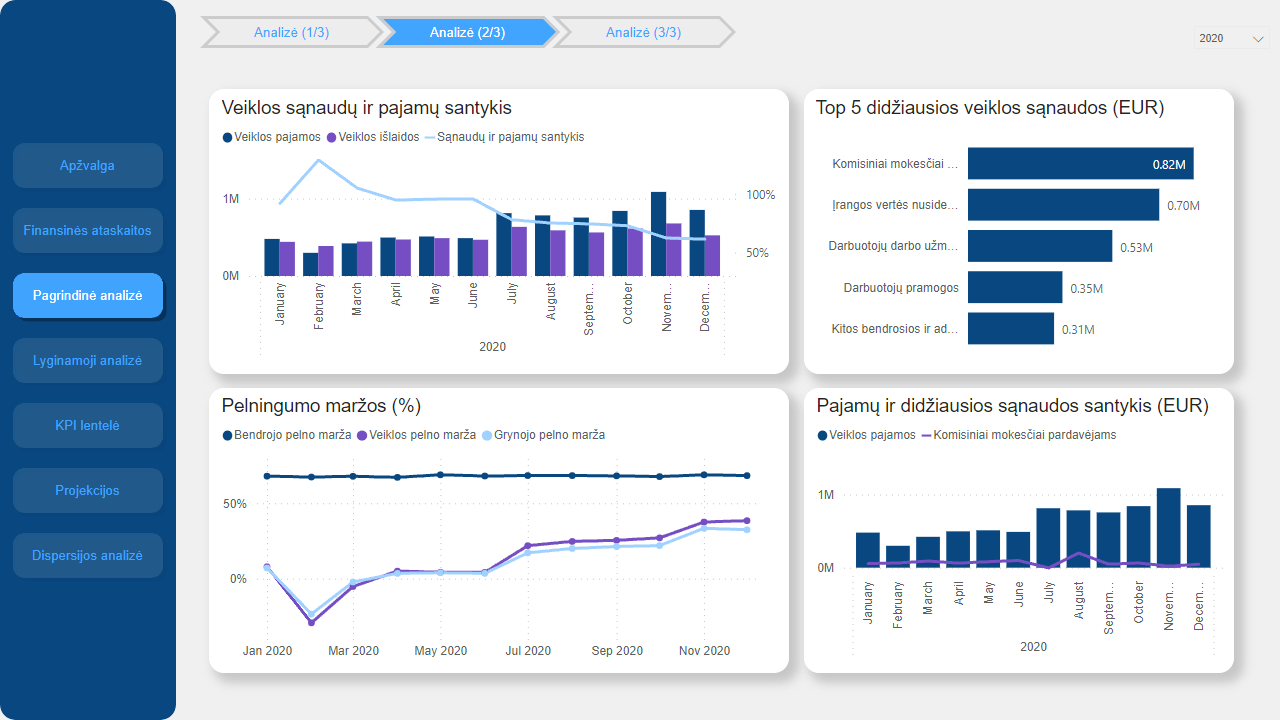The image size is (1280, 720).
Task: Select the Komisiniai mokesčiai 0.82M bar
Action: (1080, 164)
